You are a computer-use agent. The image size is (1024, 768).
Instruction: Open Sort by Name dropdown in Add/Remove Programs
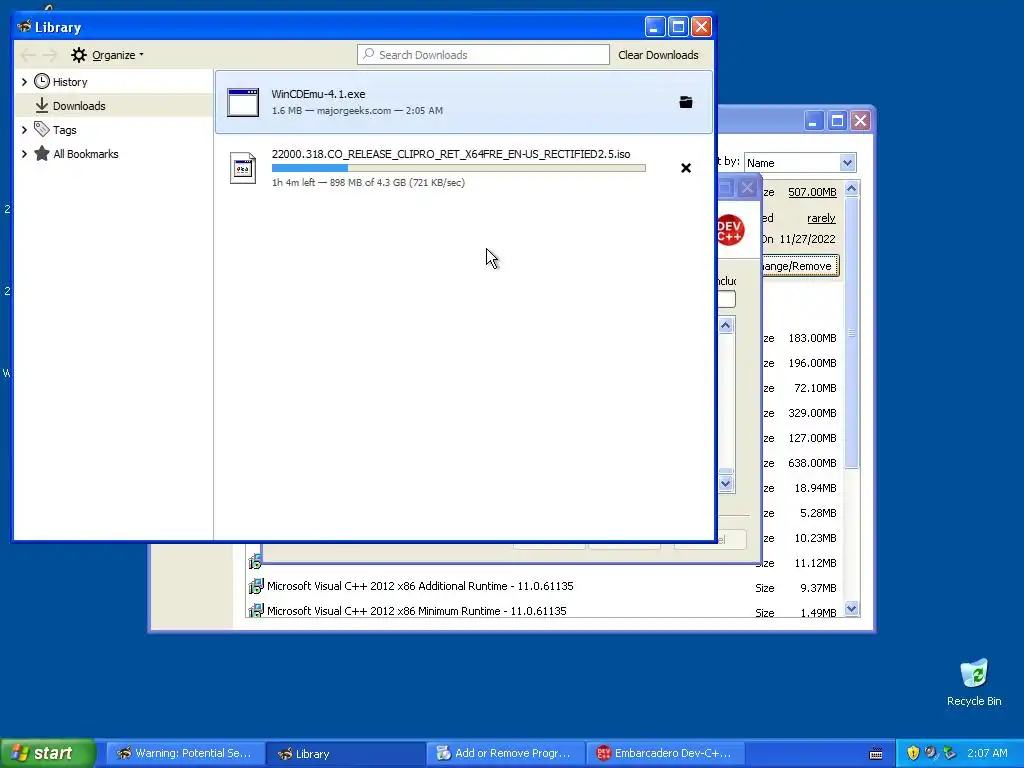(x=847, y=163)
